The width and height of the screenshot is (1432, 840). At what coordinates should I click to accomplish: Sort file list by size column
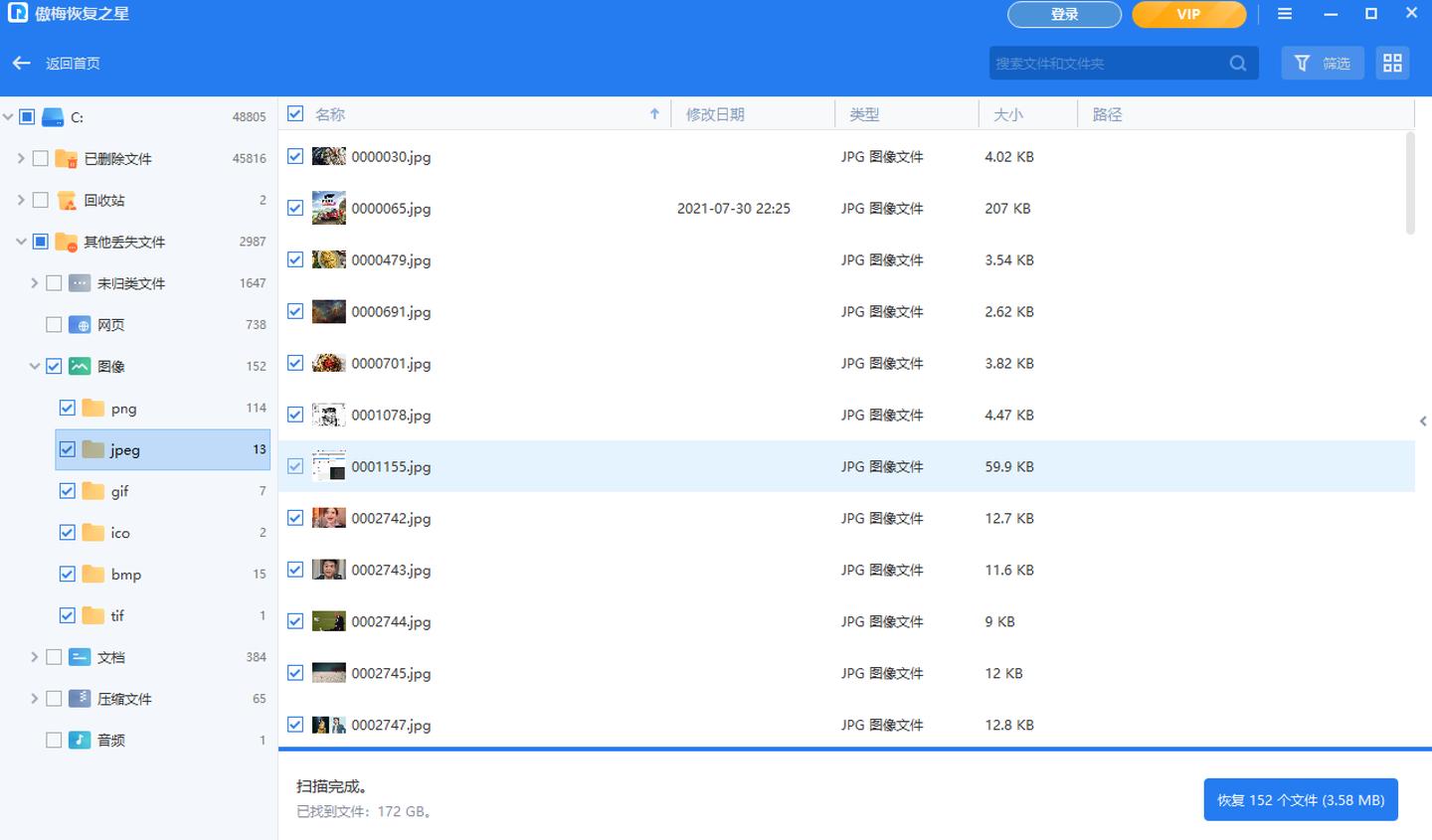(1008, 114)
